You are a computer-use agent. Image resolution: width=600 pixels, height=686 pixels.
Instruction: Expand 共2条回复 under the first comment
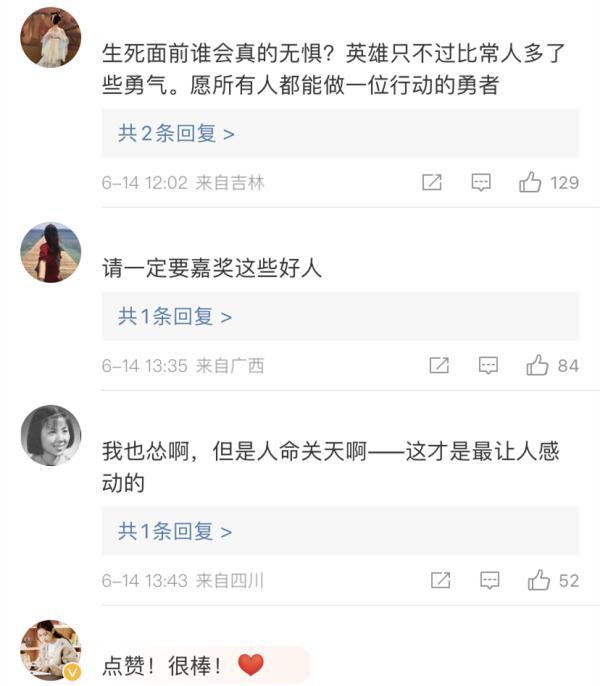point(176,133)
